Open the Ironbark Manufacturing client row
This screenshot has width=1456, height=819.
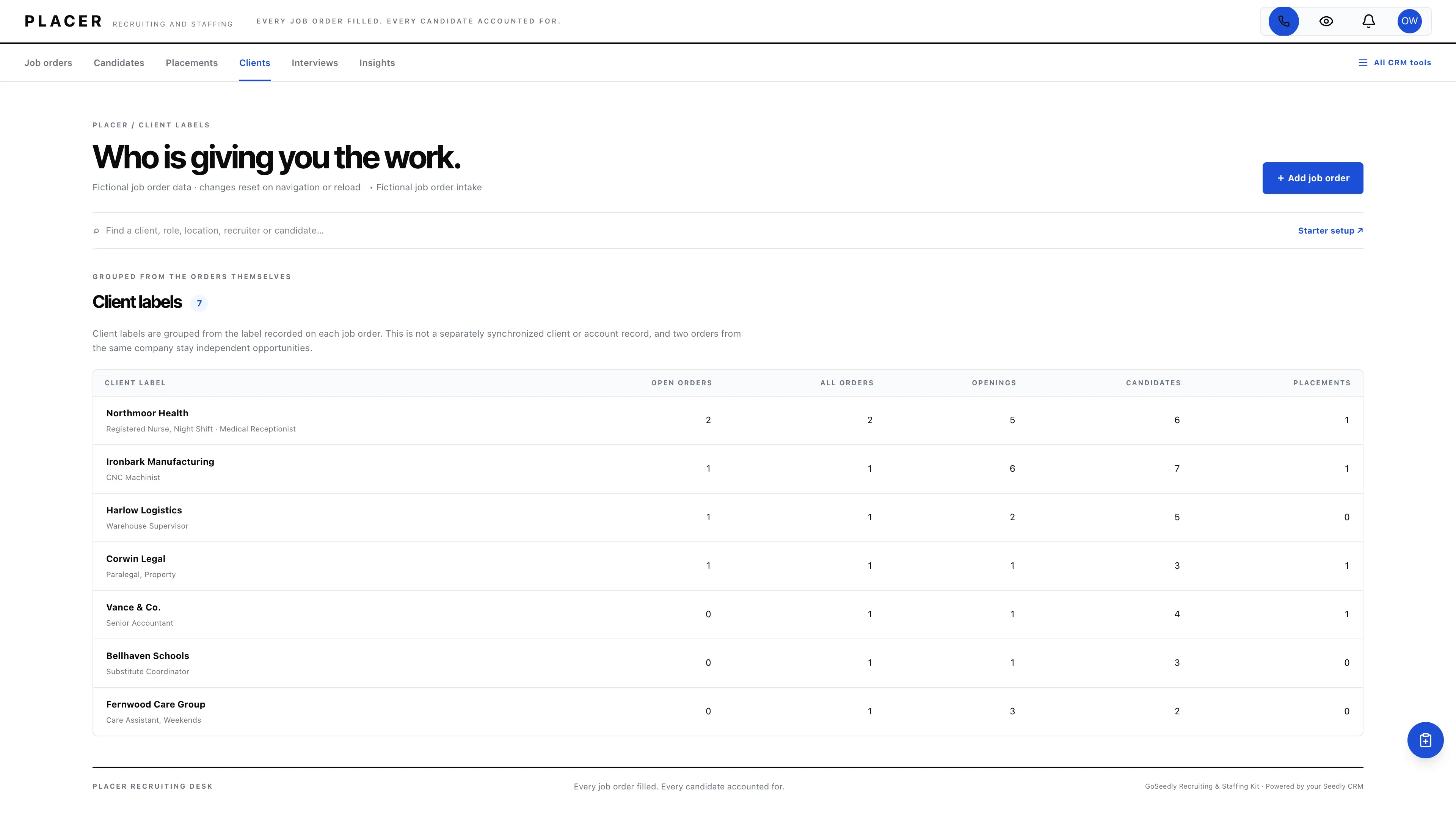pyautogui.click(x=728, y=469)
